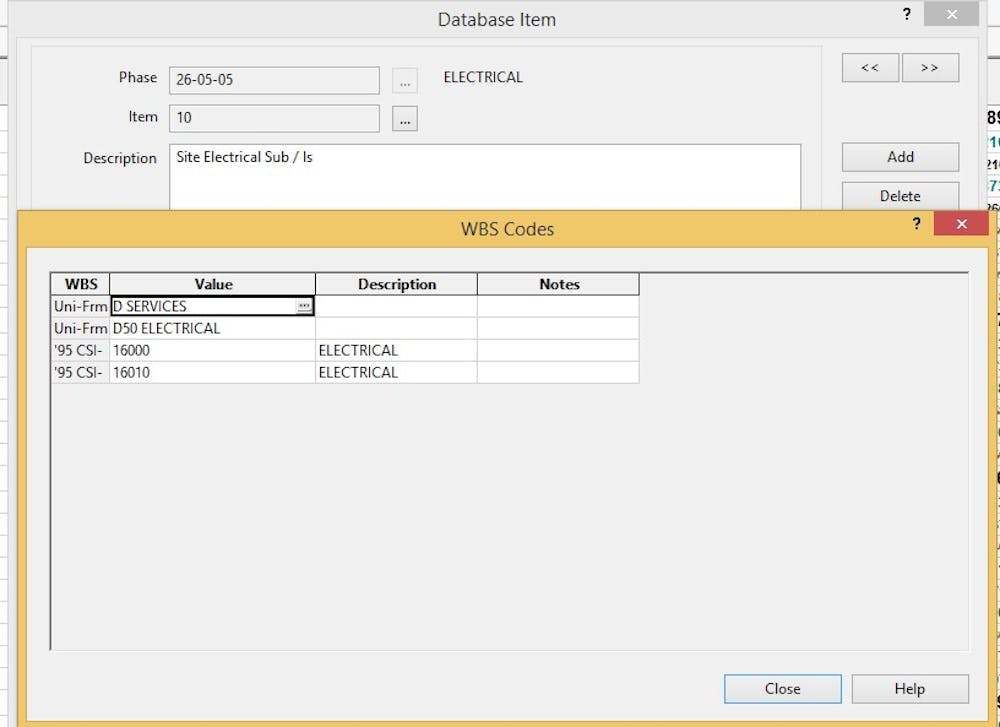
Task: Click the WBS Codes help question mark
Action: tap(916, 223)
